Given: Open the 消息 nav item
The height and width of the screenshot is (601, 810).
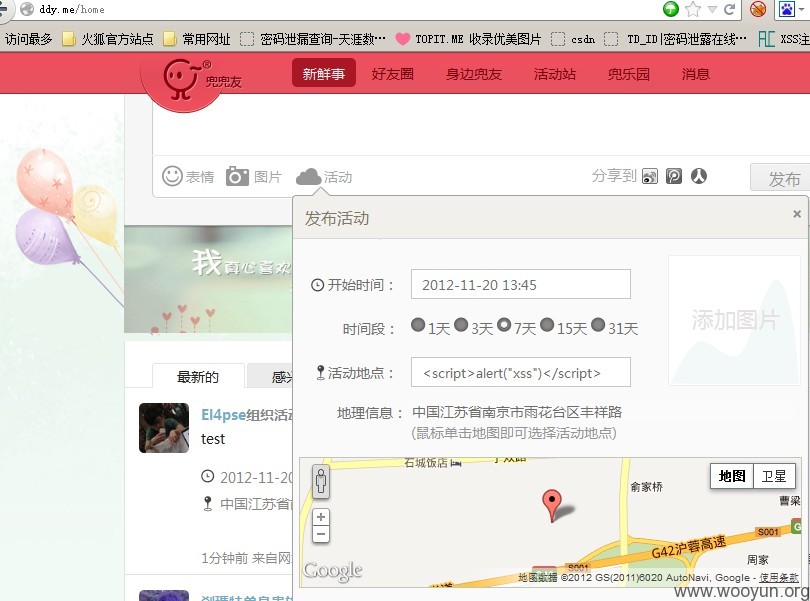Looking at the screenshot, I should click(x=695, y=74).
